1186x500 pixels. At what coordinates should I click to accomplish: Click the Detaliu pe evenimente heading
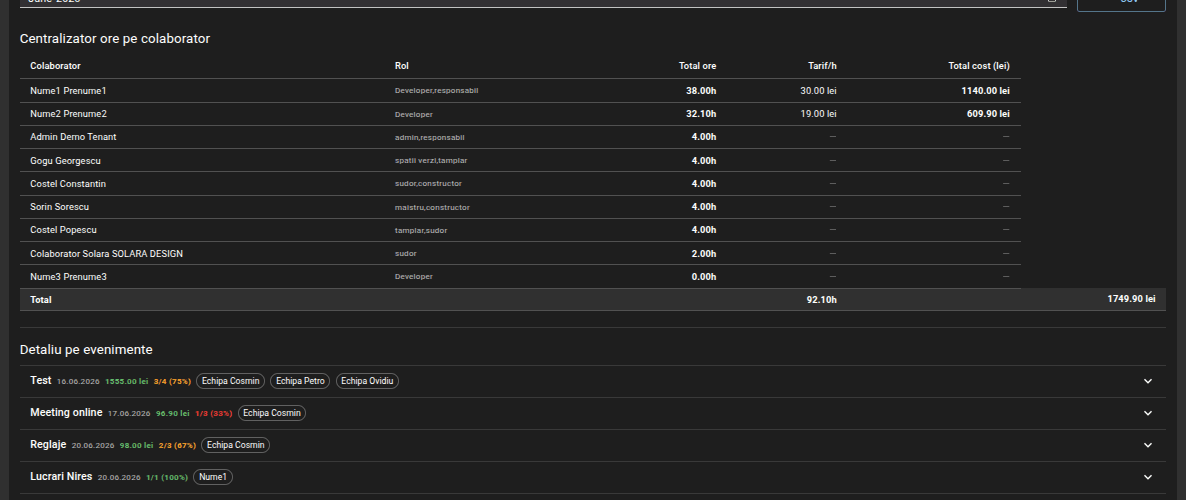coord(86,349)
